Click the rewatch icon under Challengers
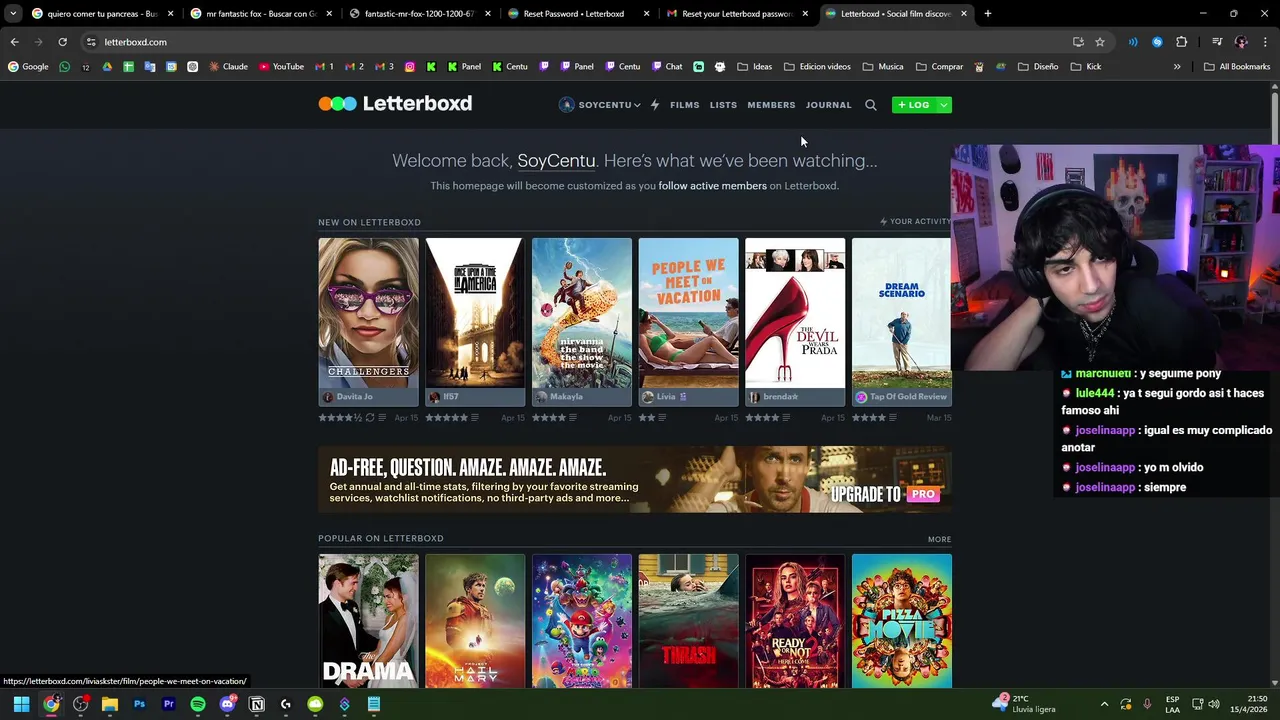 point(370,418)
